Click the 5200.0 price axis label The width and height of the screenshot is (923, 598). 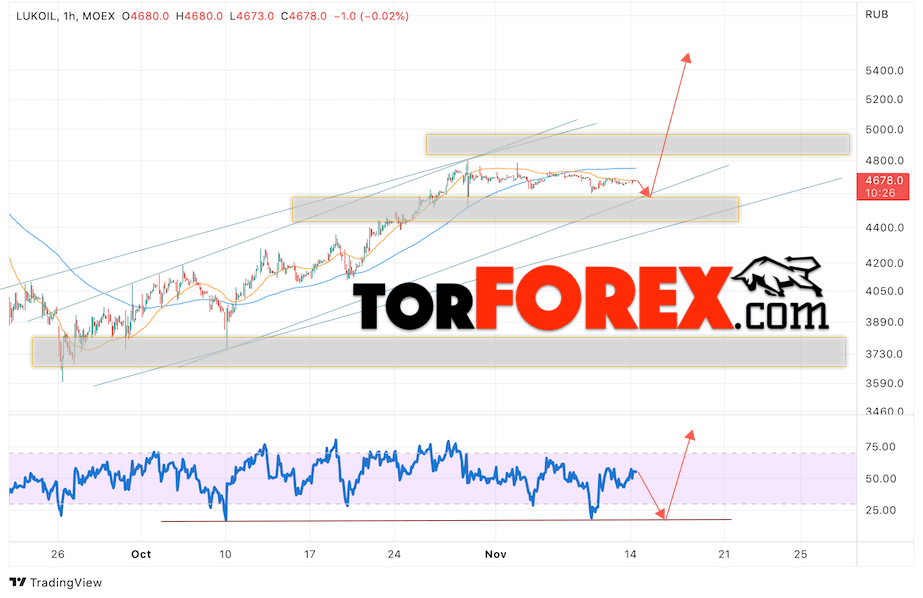[x=884, y=99]
